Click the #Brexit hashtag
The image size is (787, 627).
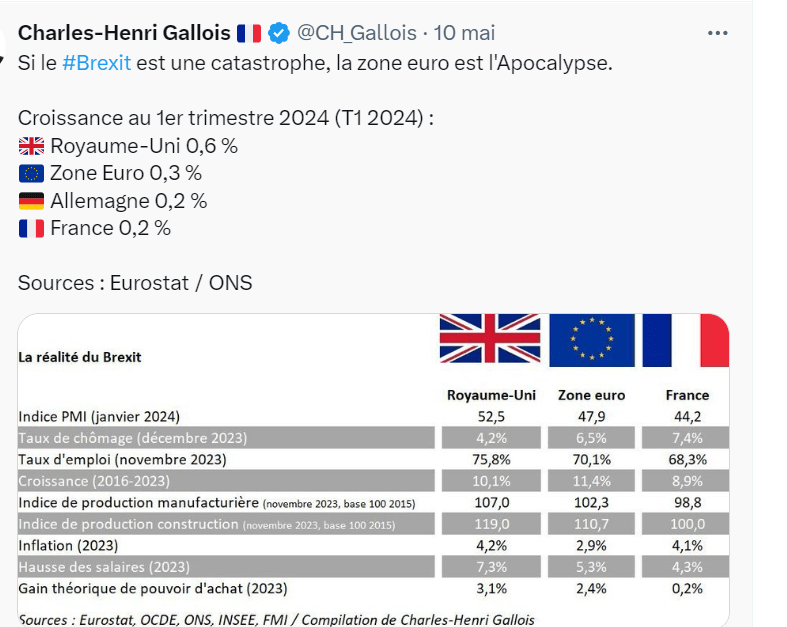coord(96,62)
